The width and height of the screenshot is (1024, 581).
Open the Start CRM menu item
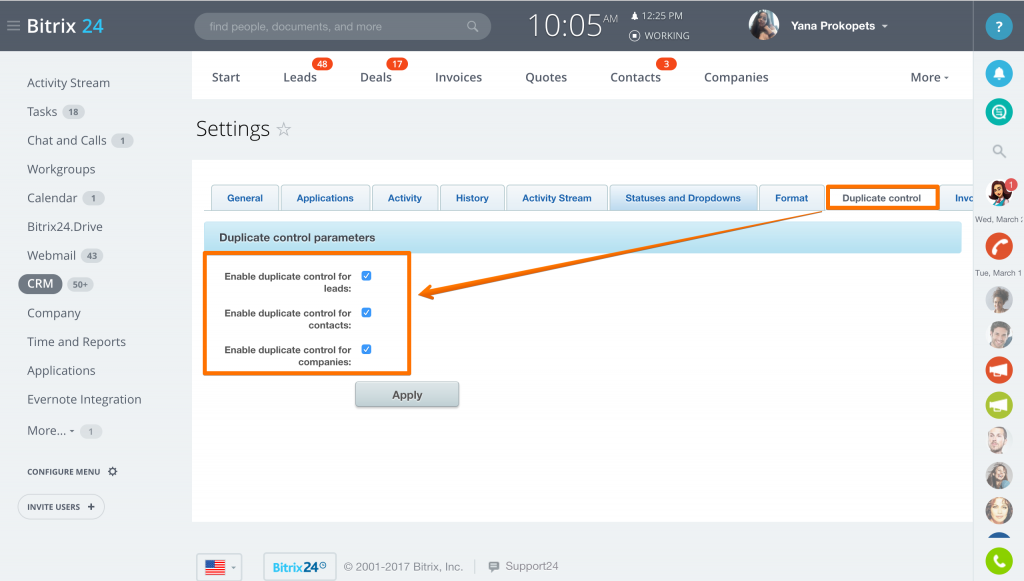(x=226, y=77)
